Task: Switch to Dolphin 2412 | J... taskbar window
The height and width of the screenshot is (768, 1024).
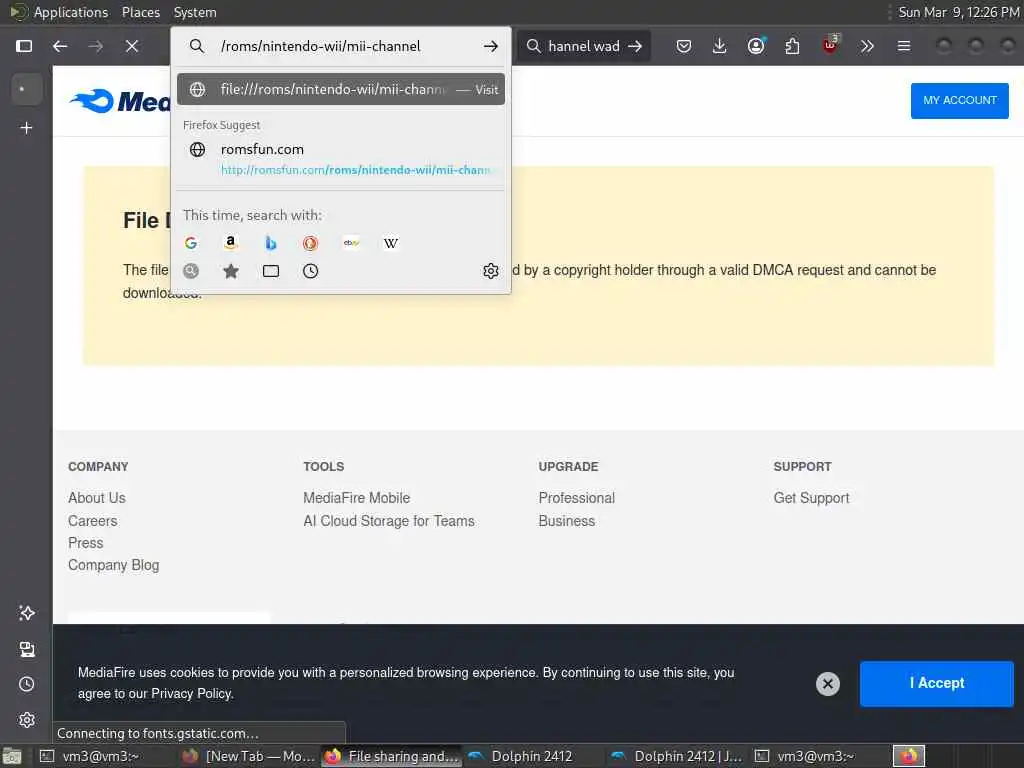Action: click(x=677, y=756)
